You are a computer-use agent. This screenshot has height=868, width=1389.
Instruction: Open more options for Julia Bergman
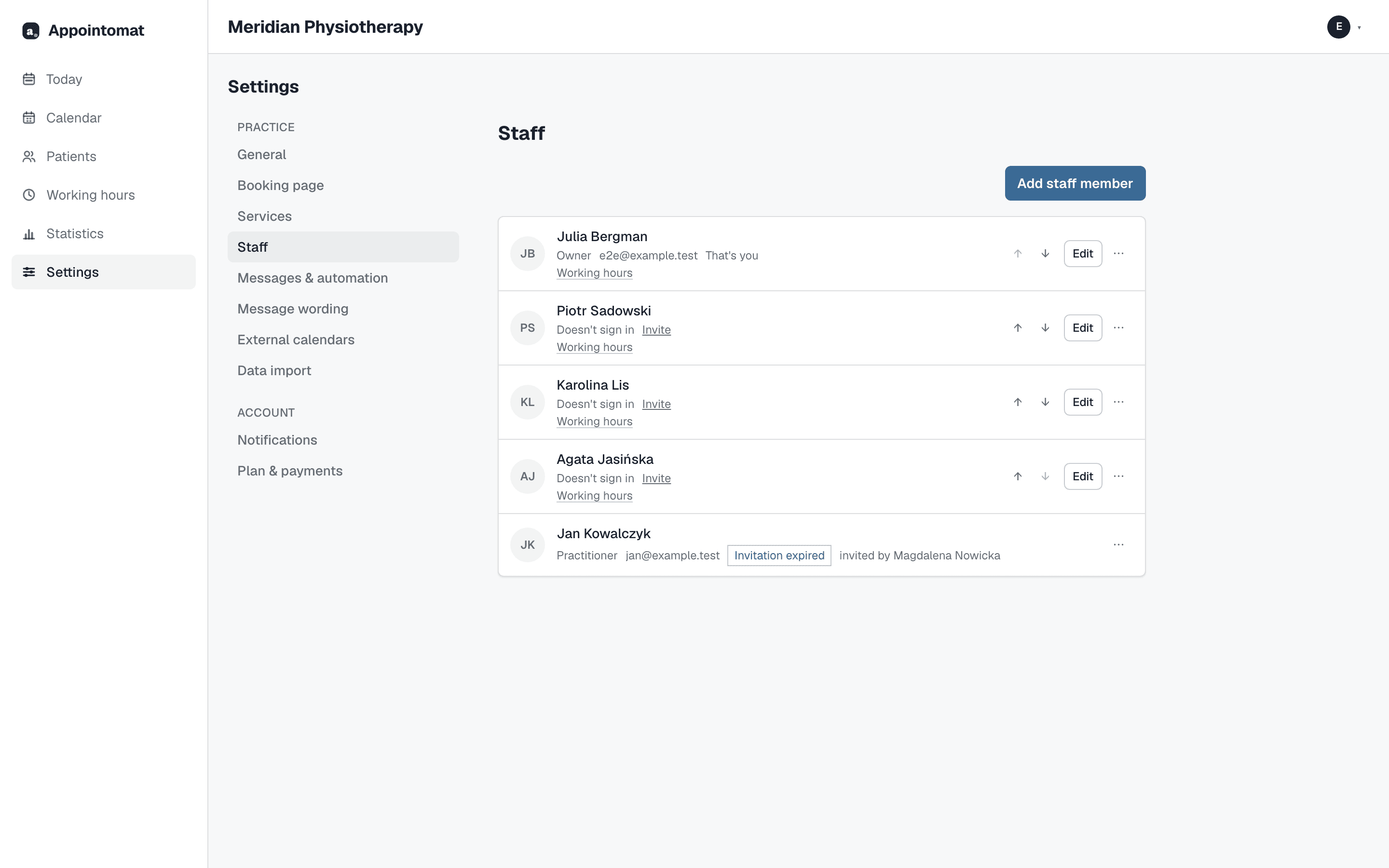[x=1118, y=253]
